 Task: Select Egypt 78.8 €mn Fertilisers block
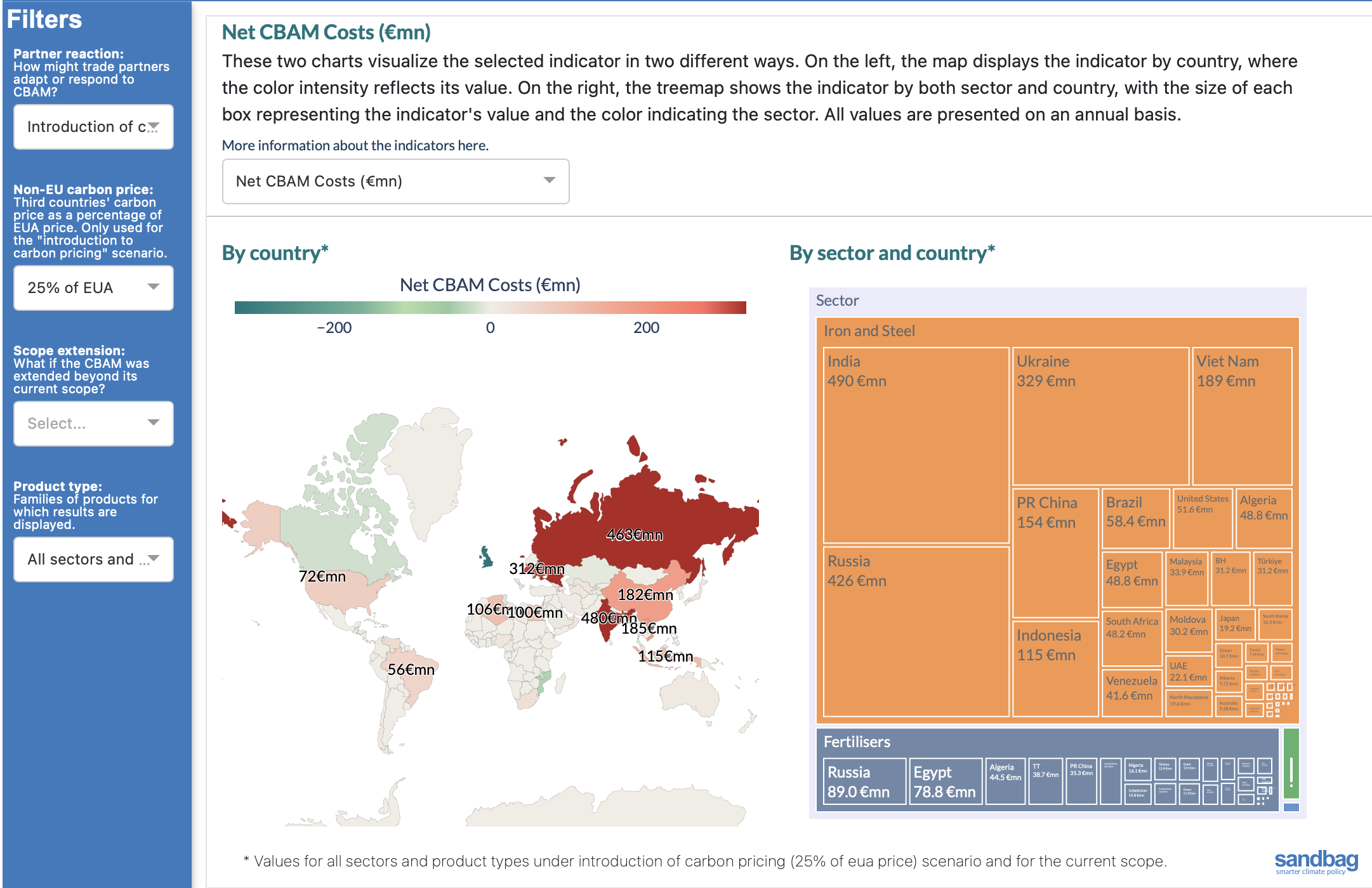pos(945,782)
